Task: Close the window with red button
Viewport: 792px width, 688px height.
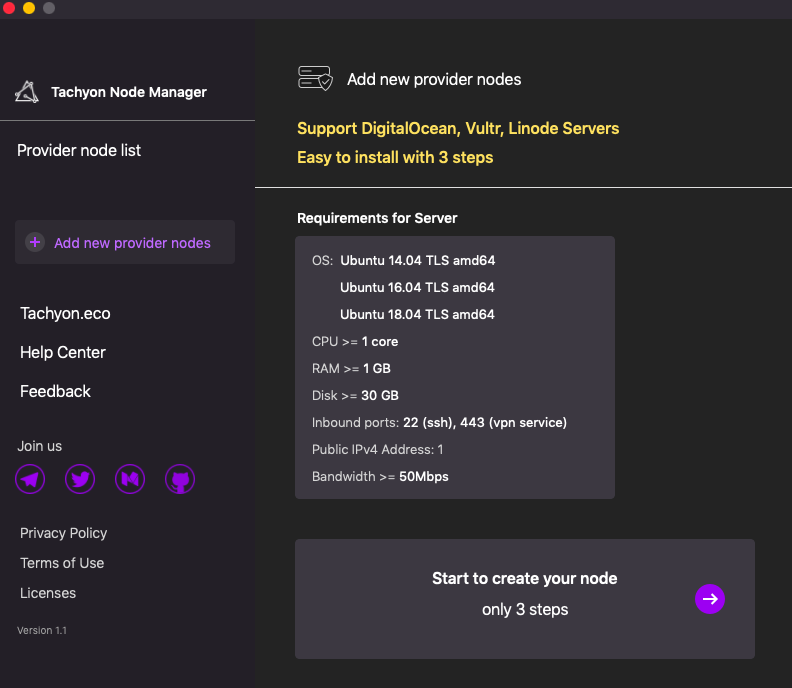Action: pos(9,8)
